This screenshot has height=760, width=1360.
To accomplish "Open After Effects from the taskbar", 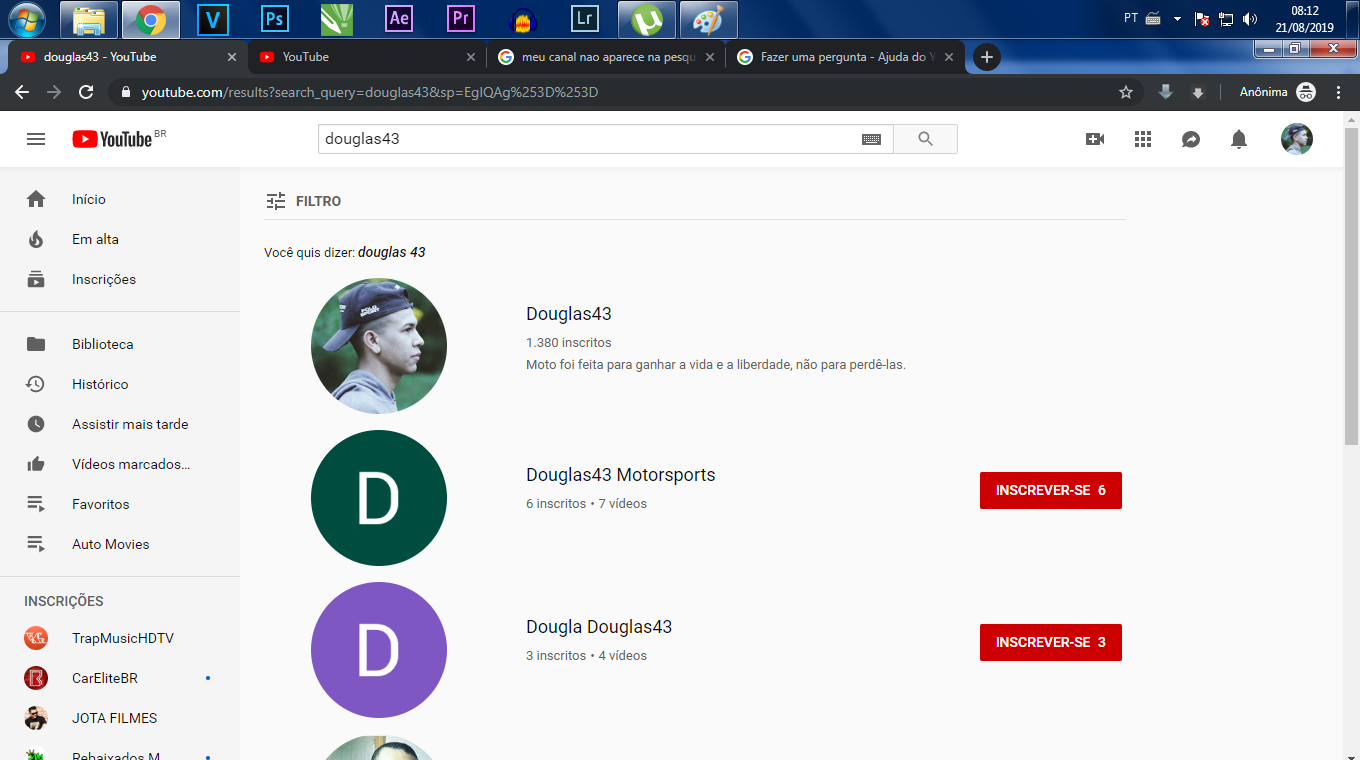I will [x=399, y=19].
